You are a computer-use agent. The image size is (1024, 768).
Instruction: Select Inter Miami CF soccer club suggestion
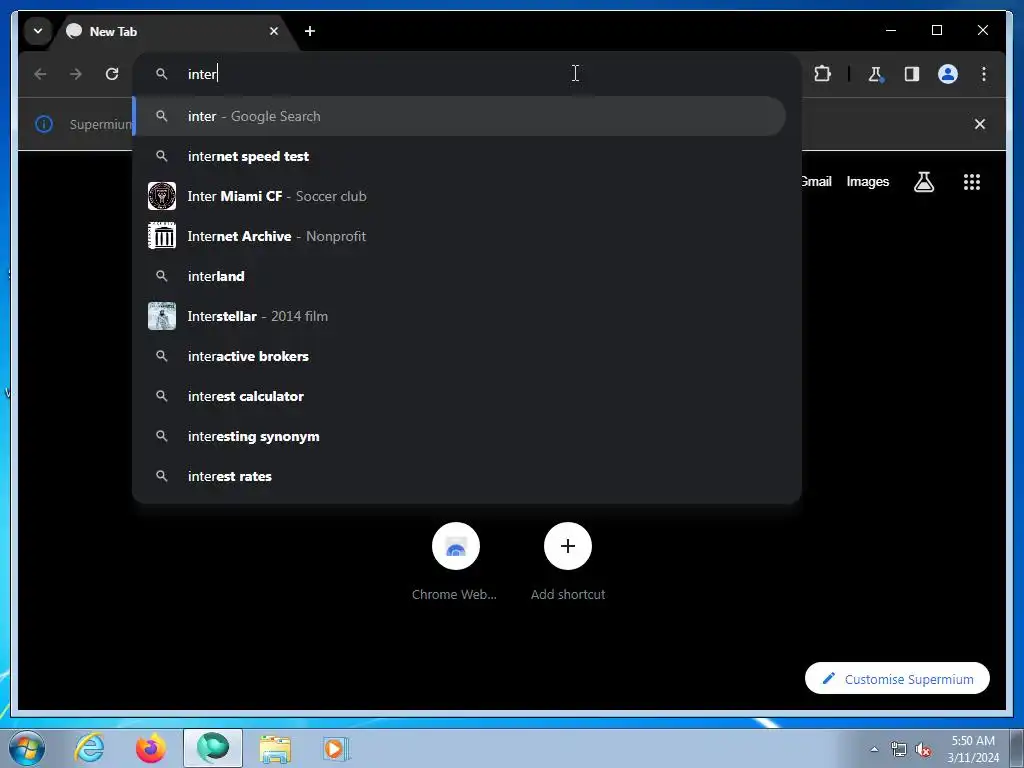pyautogui.click(x=460, y=196)
